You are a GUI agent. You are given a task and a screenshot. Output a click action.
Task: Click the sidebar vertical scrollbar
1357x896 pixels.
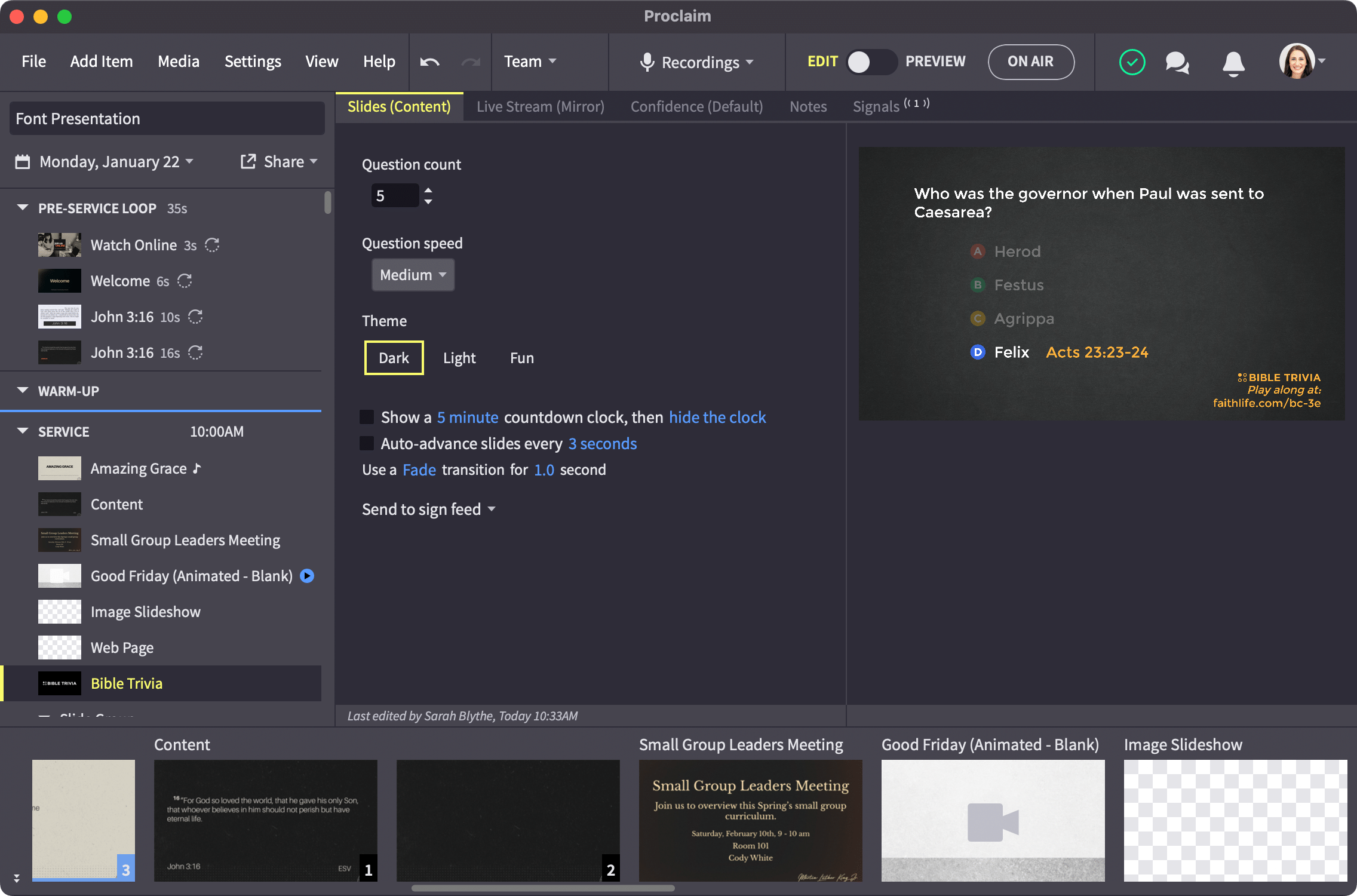tap(327, 202)
